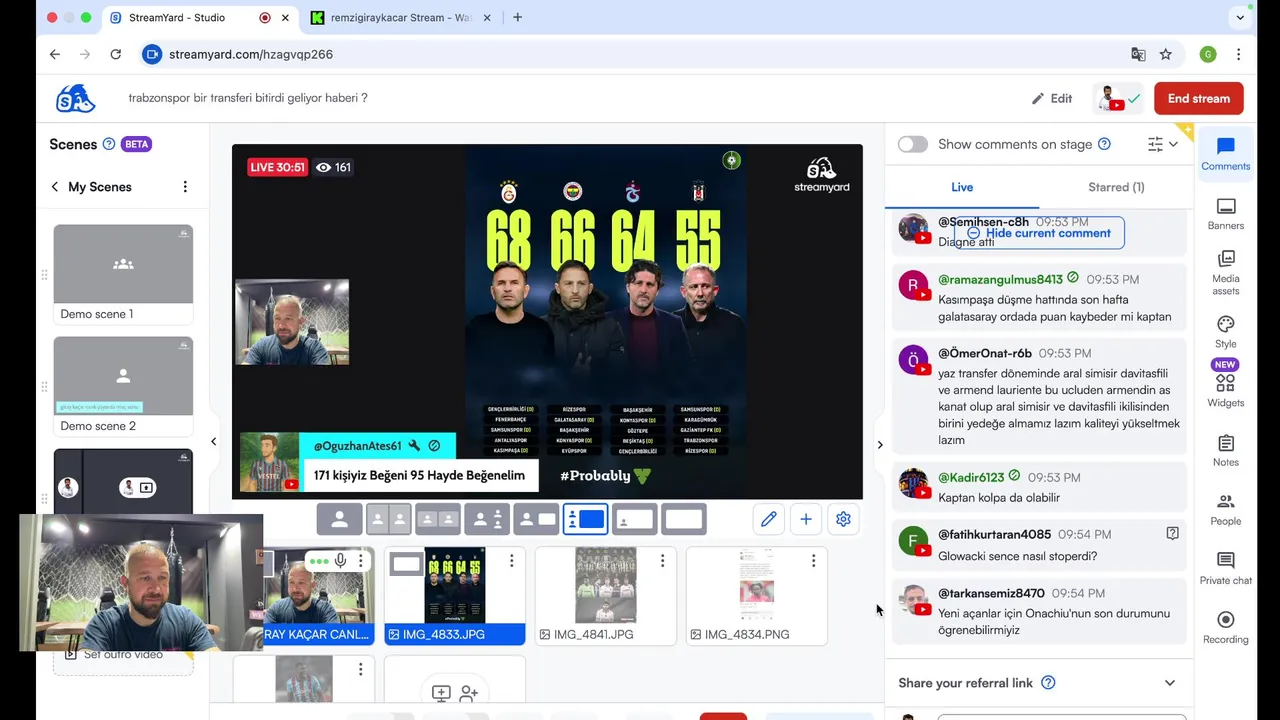Open three-dot menu on the camera card

[x=361, y=561]
